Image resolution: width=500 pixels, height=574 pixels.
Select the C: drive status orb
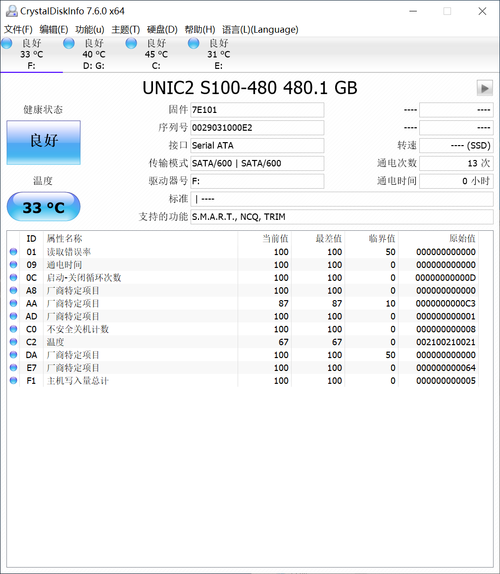(x=131, y=43)
